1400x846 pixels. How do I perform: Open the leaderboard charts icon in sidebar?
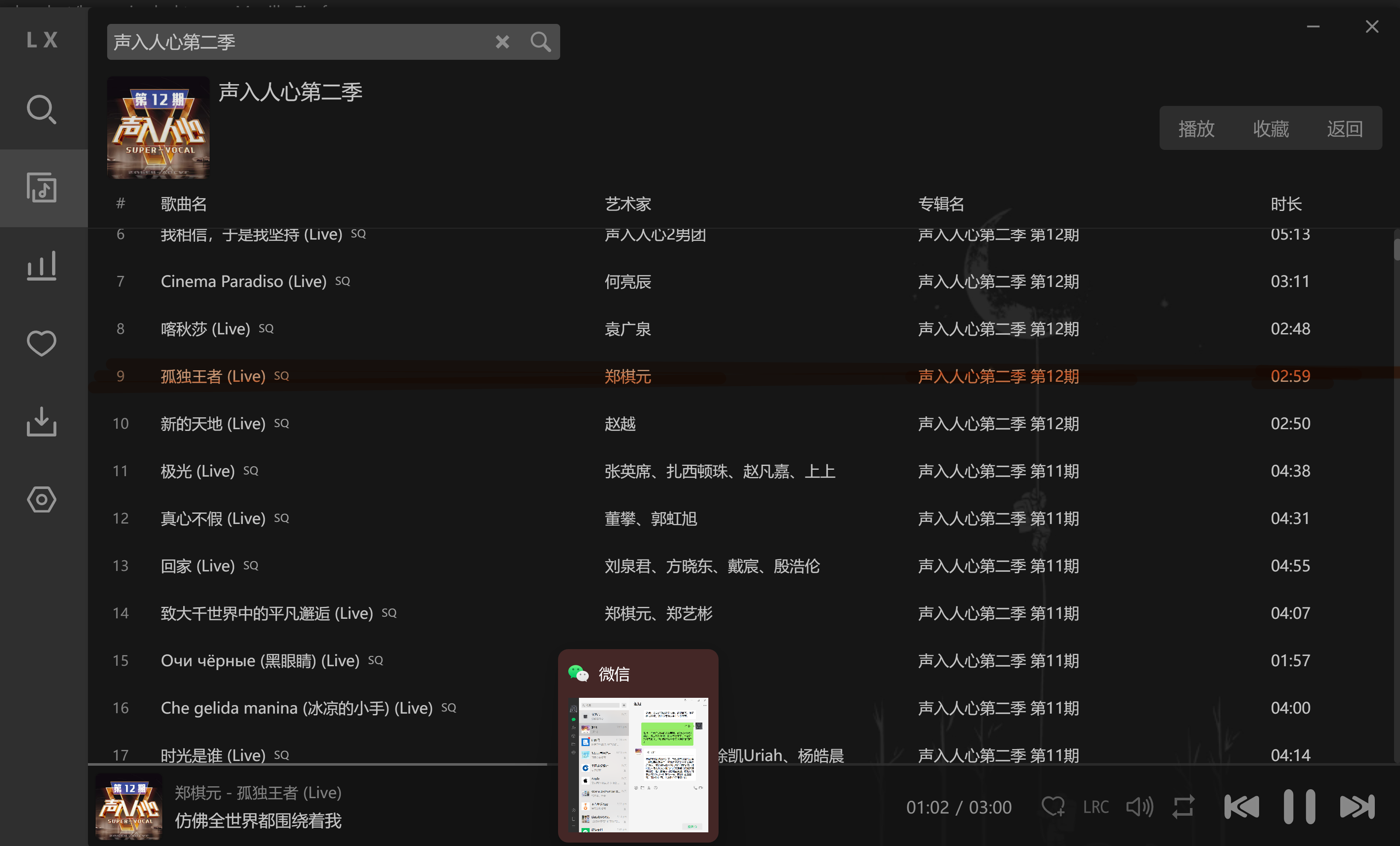click(41, 265)
